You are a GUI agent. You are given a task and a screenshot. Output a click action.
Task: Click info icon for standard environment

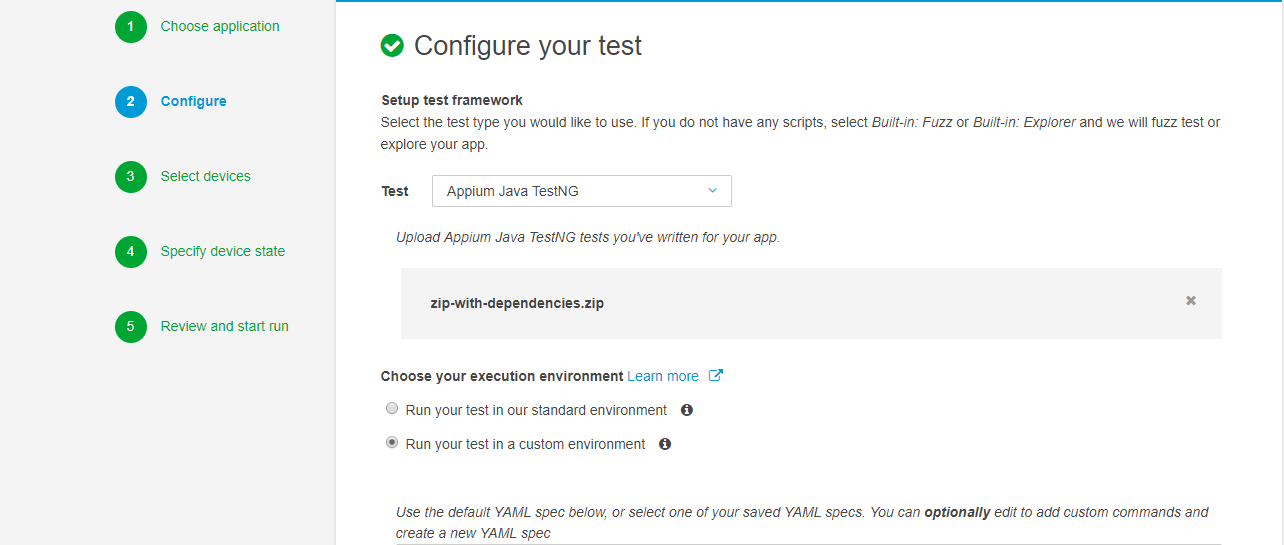pyautogui.click(x=687, y=410)
